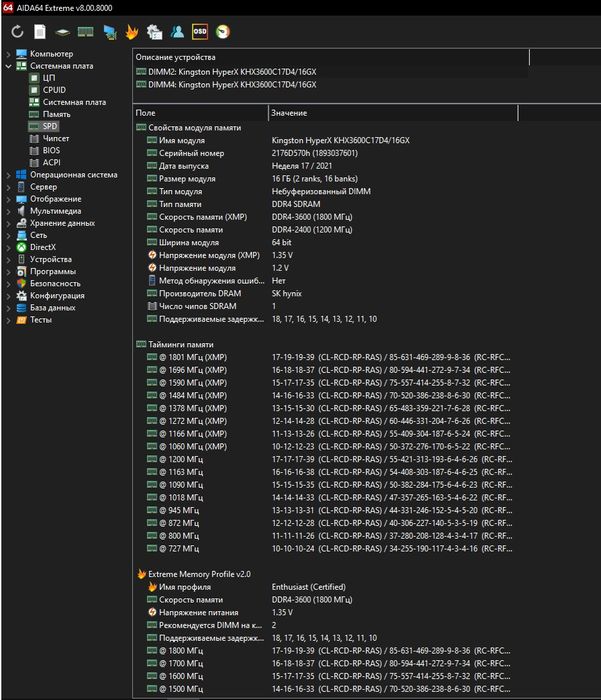Expand the Тесты tree node

coord(8,320)
